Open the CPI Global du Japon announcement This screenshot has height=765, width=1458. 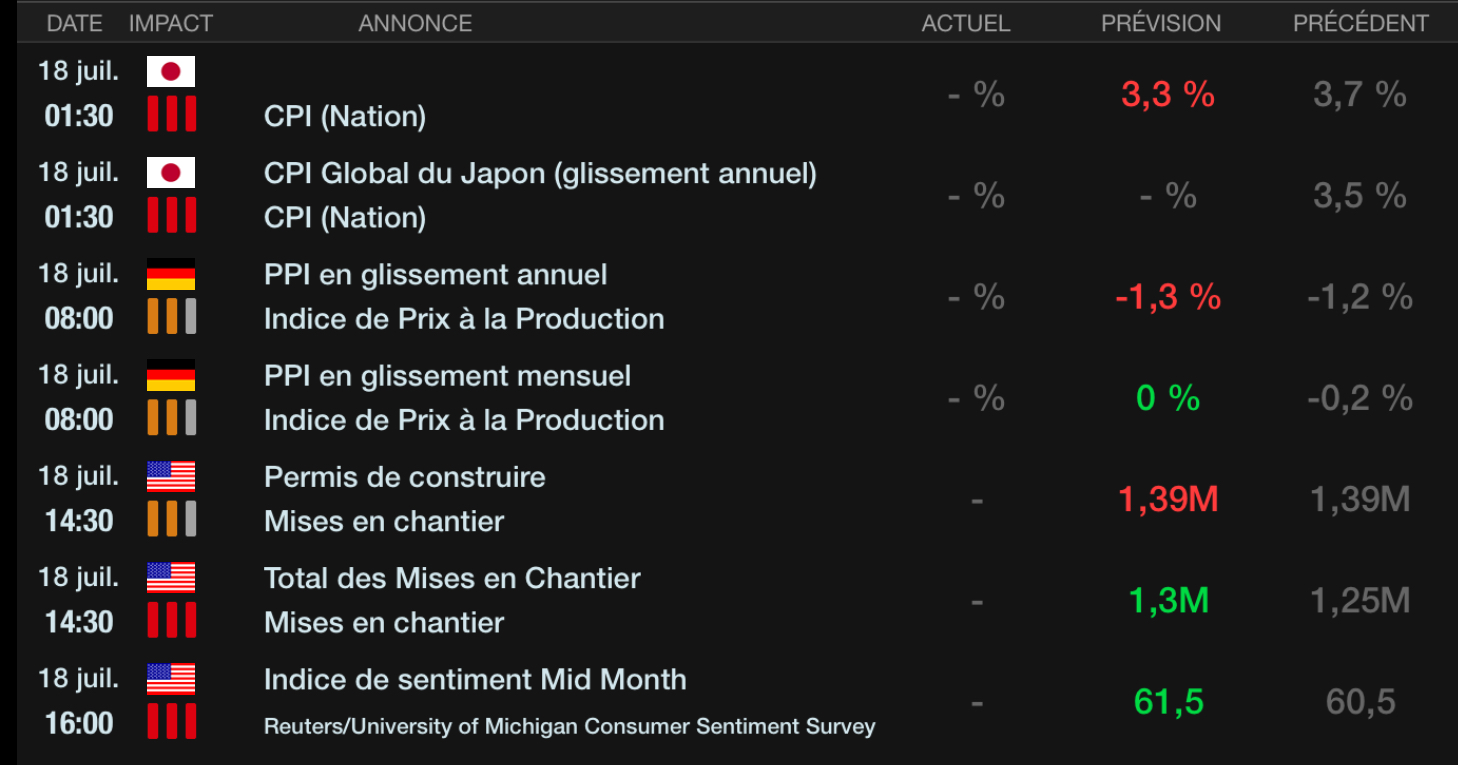(x=540, y=174)
